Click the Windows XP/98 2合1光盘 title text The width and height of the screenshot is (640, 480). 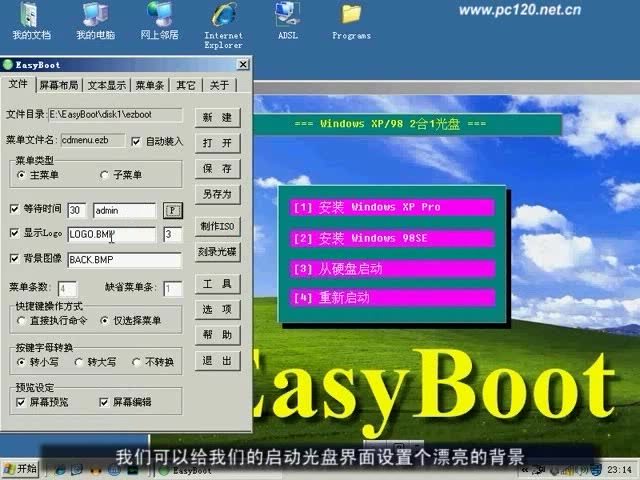pos(390,124)
